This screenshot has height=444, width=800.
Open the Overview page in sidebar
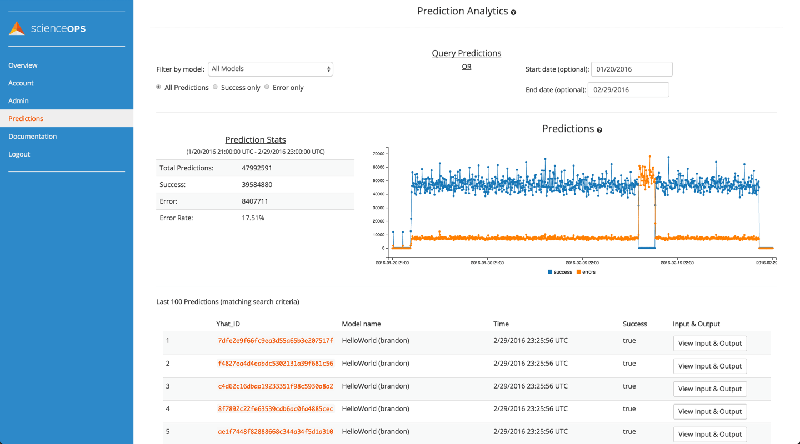23,65
